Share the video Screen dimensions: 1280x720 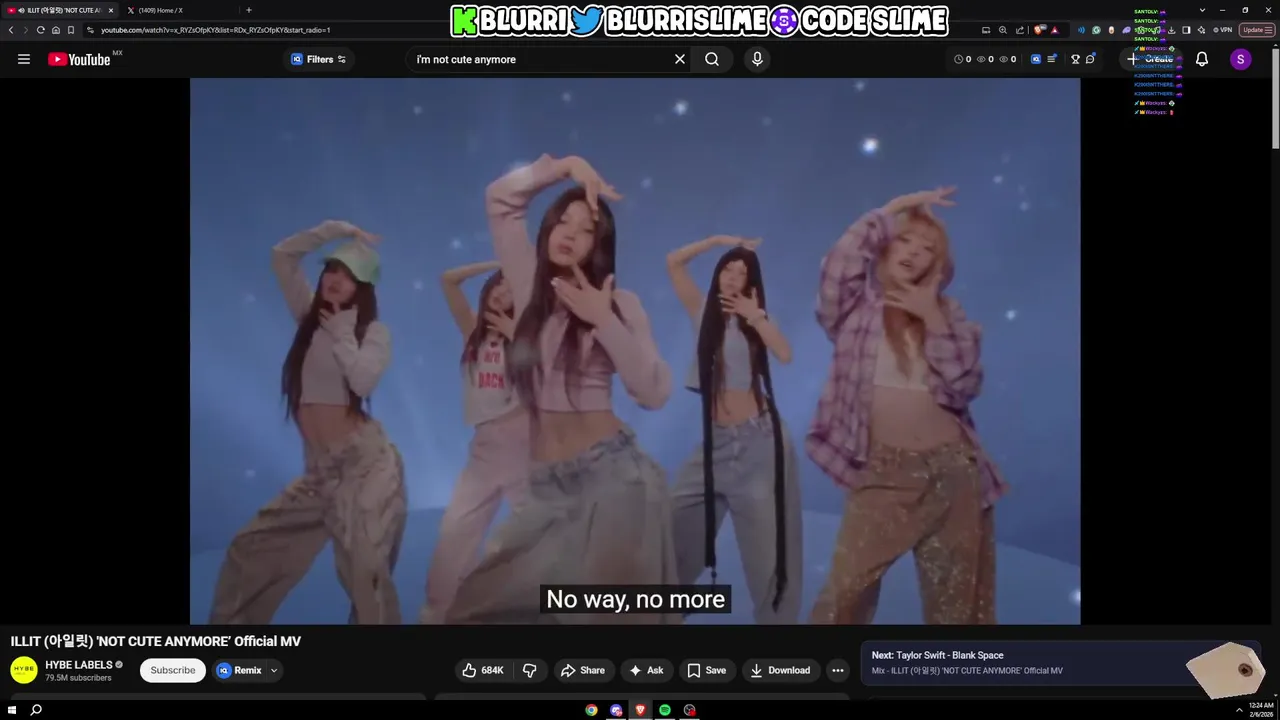tap(583, 670)
